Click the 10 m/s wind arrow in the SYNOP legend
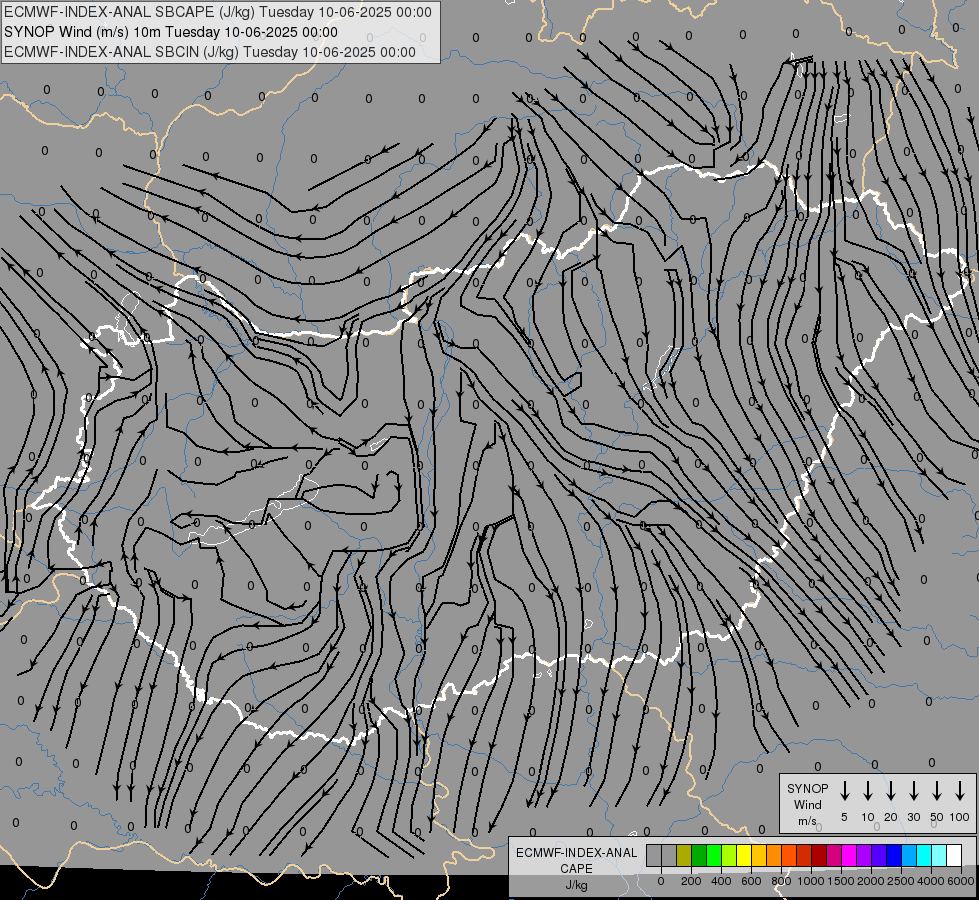The height and width of the screenshot is (900, 979). click(x=867, y=791)
